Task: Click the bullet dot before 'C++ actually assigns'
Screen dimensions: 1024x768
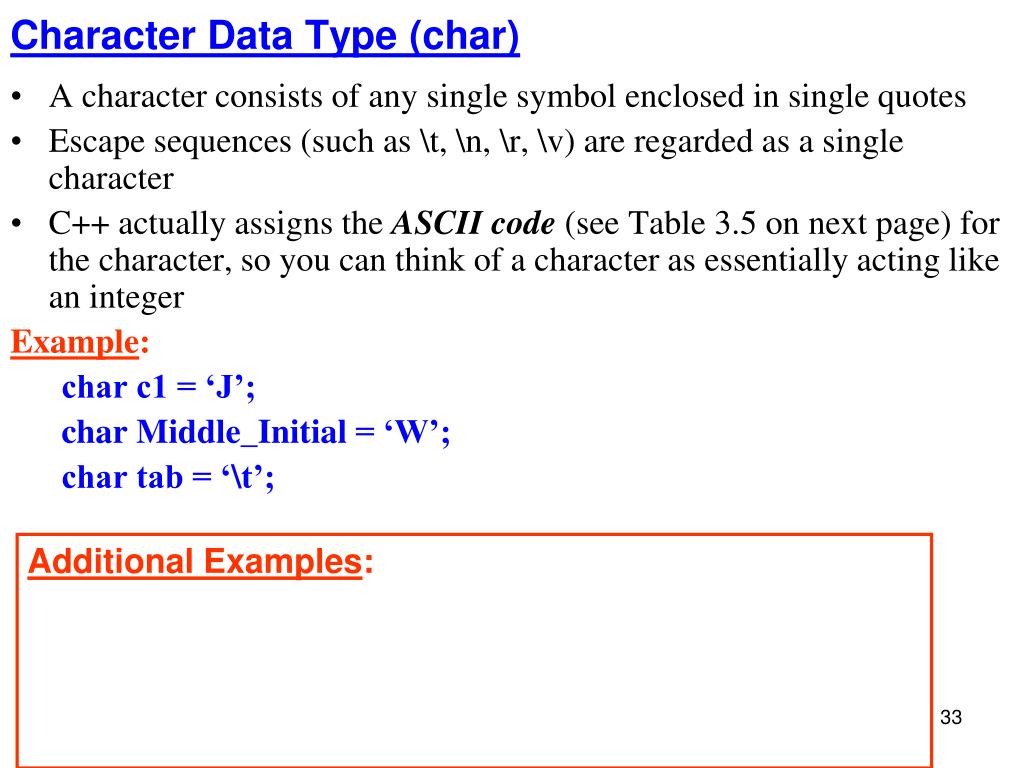Action: (16, 224)
